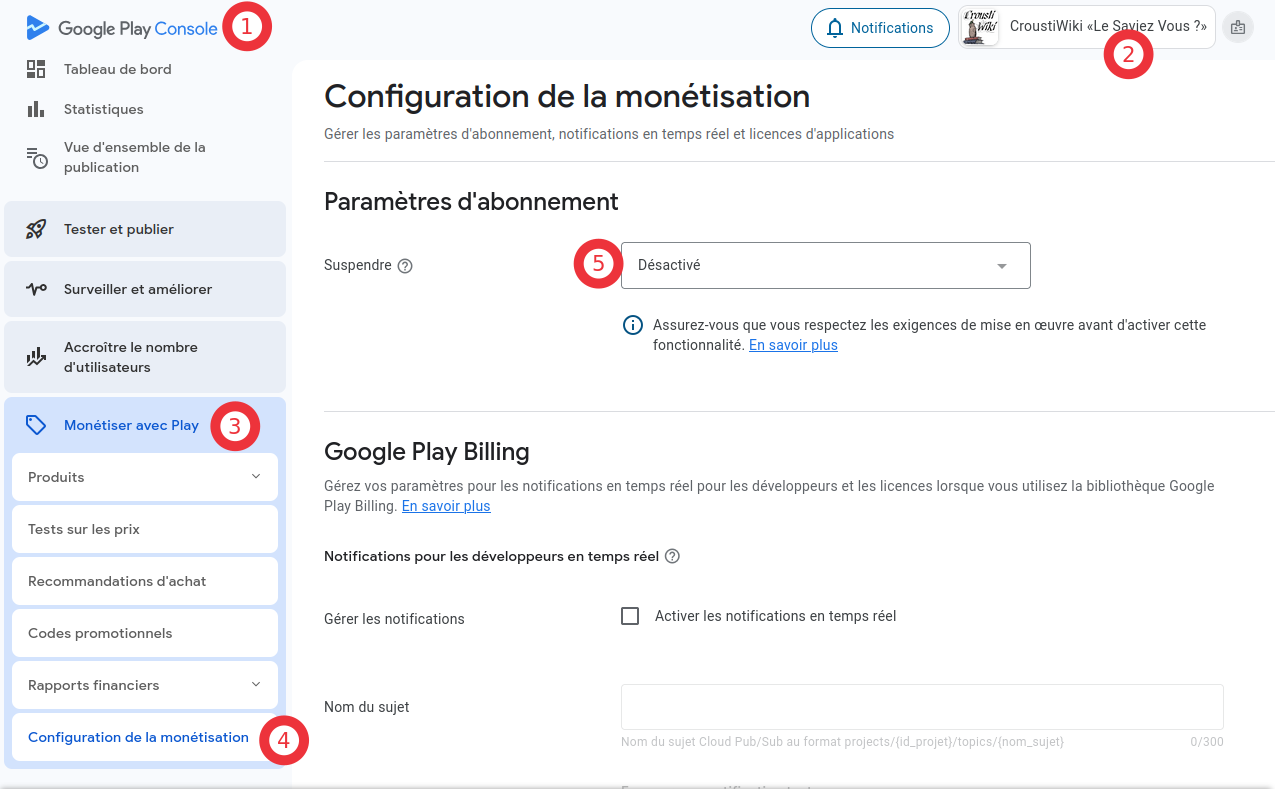Click the account badge icon at top right
This screenshot has width=1275, height=795.
pyautogui.click(x=1238, y=28)
